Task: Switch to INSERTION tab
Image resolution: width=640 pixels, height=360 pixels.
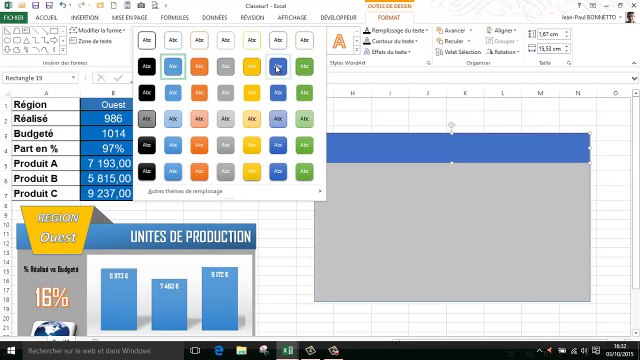Action: click(x=84, y=18)
